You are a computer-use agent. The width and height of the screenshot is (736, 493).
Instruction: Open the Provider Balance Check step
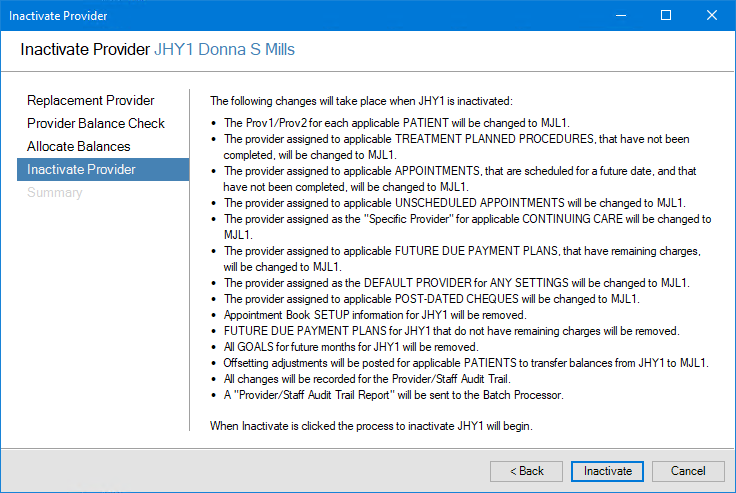(96, 124)
